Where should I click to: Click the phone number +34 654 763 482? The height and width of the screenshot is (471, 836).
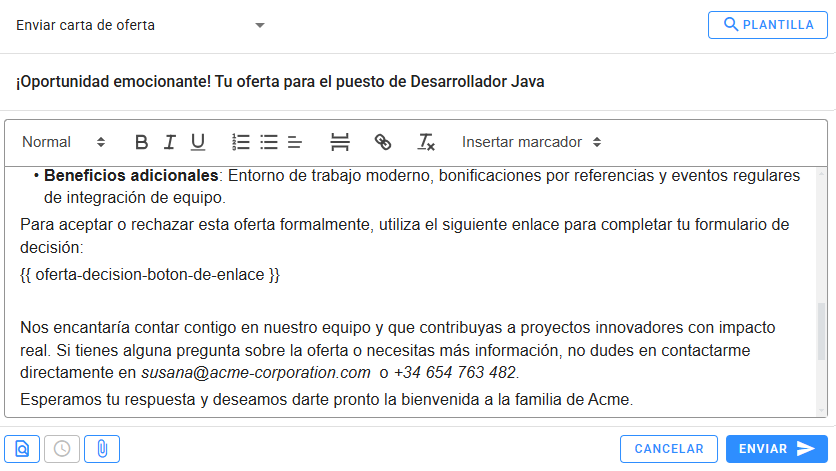point(455,372)
